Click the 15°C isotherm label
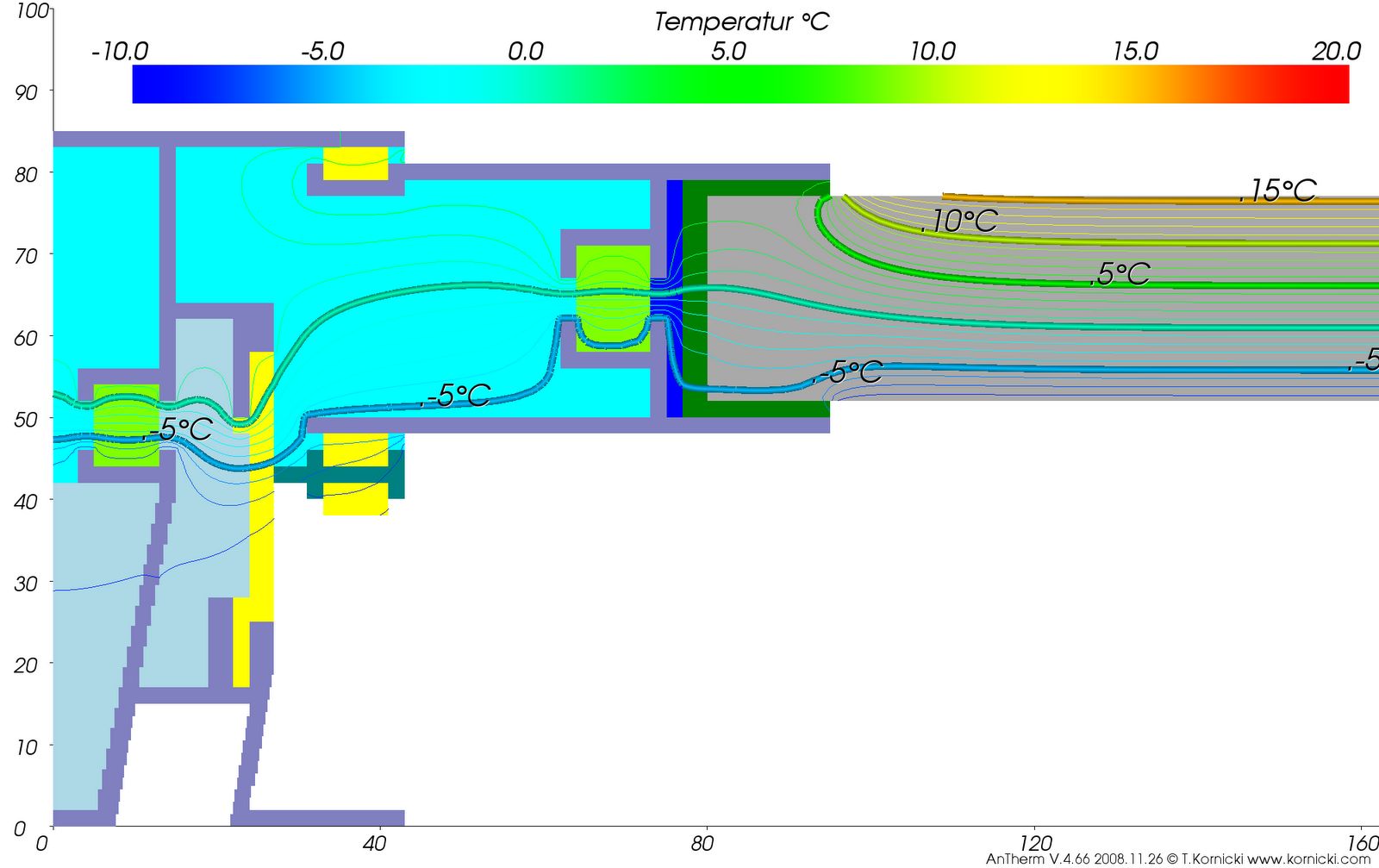Image resolution: width=1379 pixels, height=868 pixels. 1279,191
